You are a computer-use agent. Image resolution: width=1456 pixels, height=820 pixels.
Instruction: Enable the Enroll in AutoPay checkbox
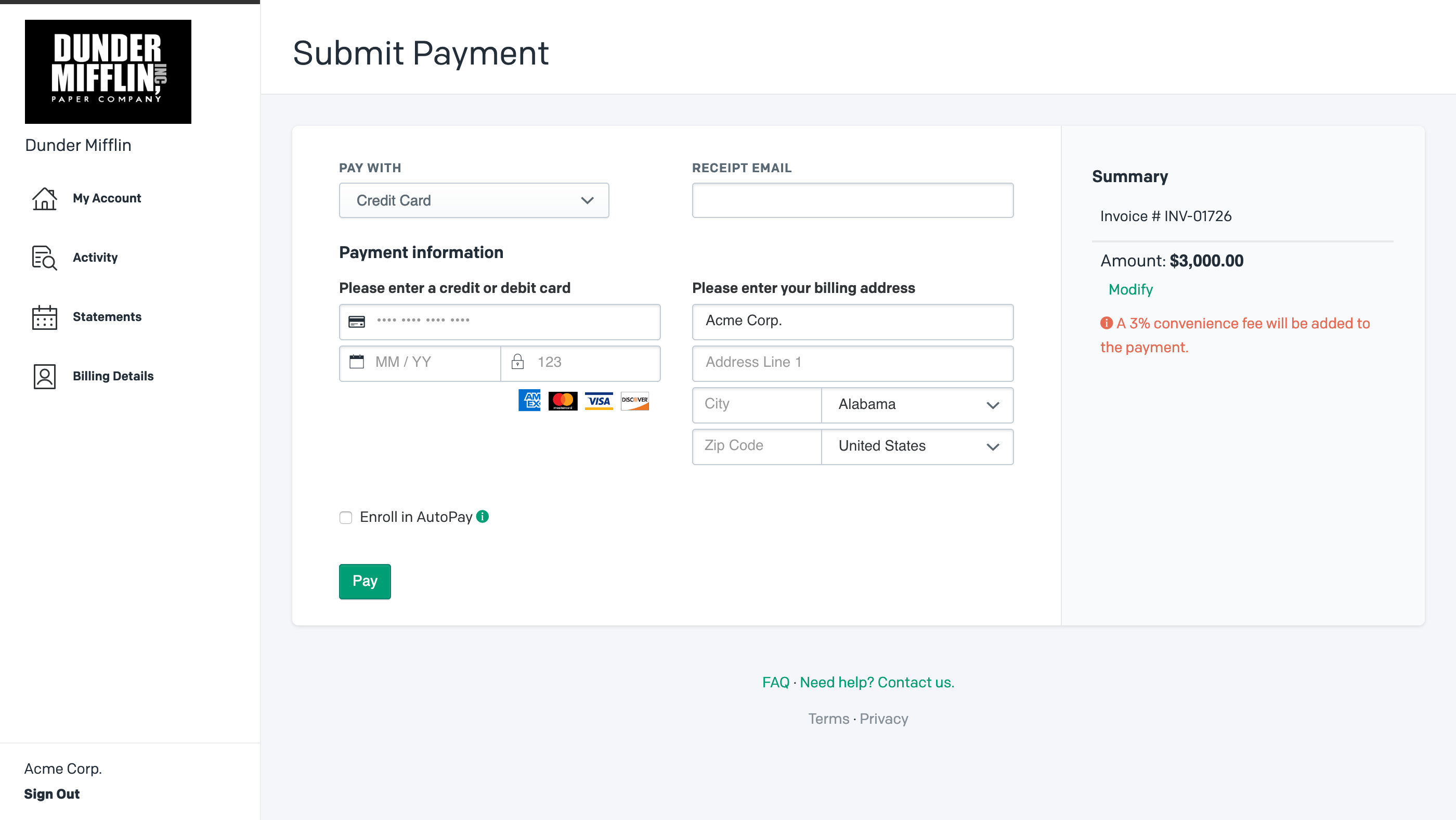[346, 518]
